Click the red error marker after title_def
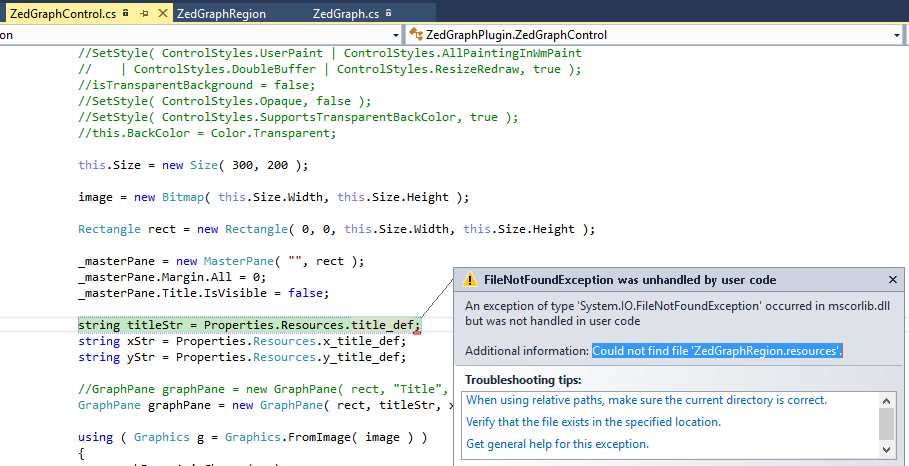 416,331
